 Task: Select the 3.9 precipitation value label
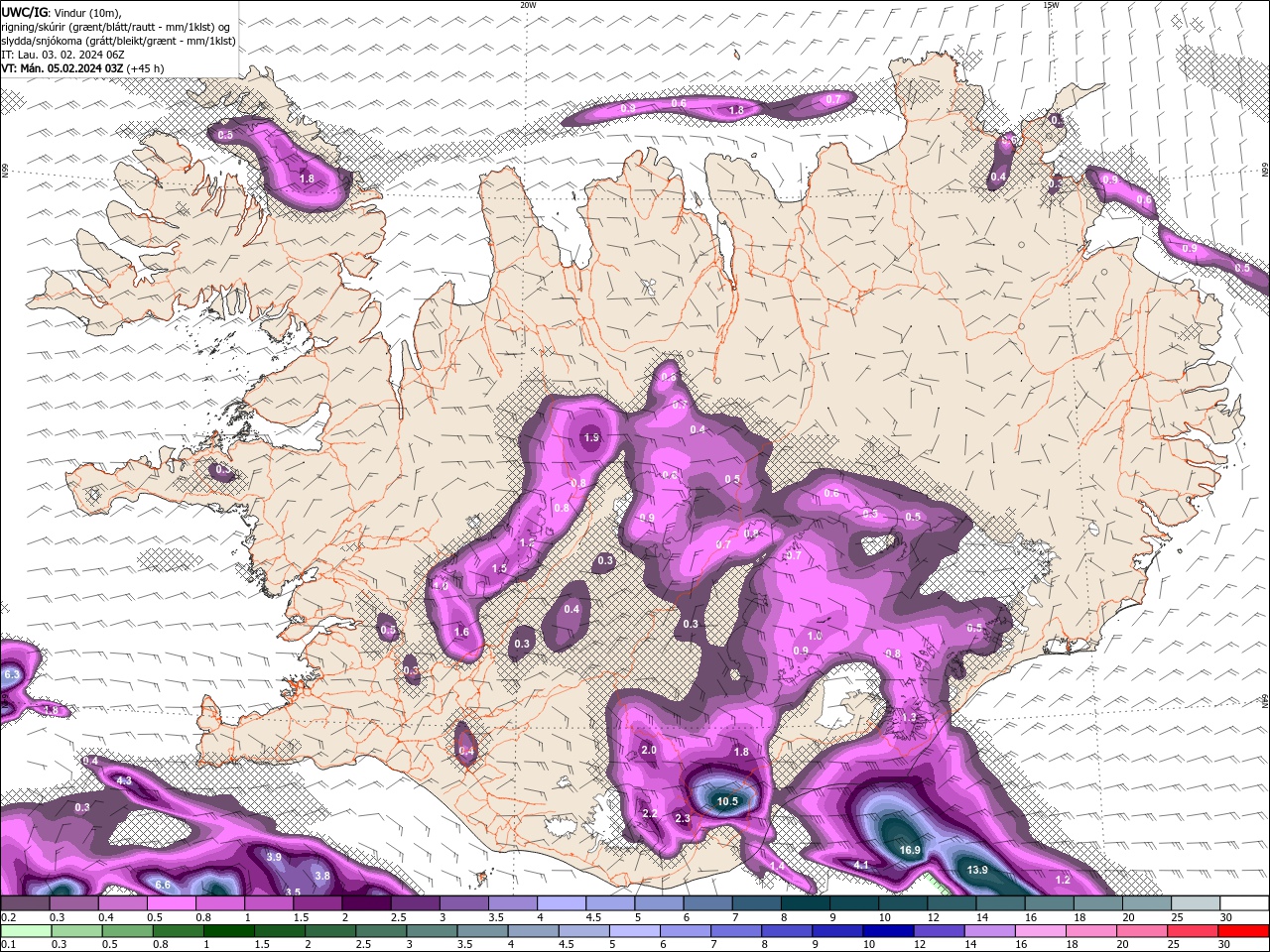(275, 857)
